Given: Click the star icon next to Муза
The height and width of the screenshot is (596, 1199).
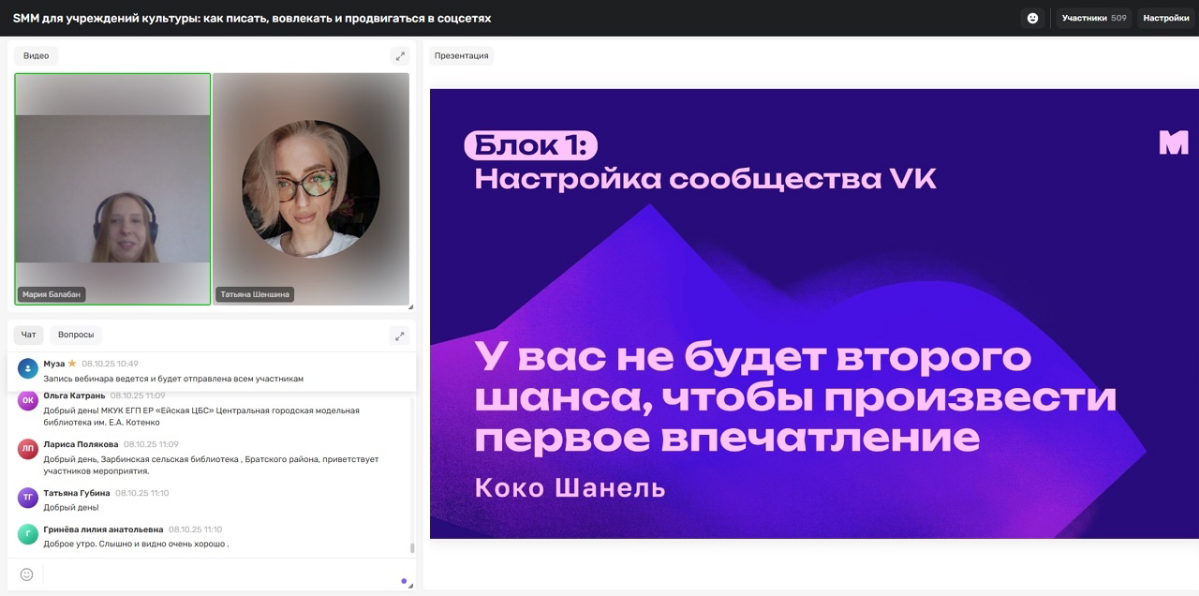Looking at the screenshot, I should (72, 363).
